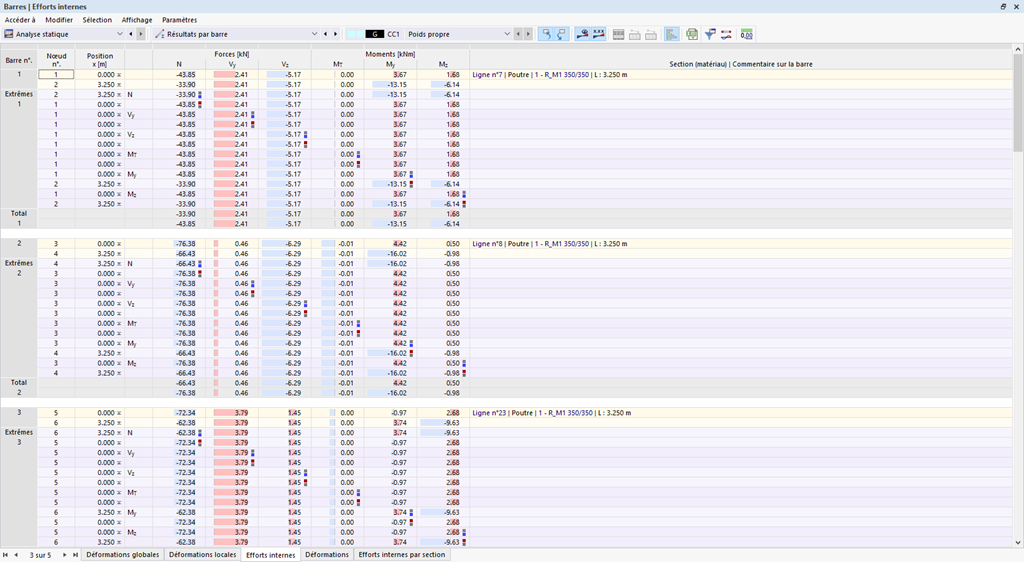Open the Modifier menu
The width and height of the screenshot is (1024, 562).
pyautogui.click(x=59, y=20)
